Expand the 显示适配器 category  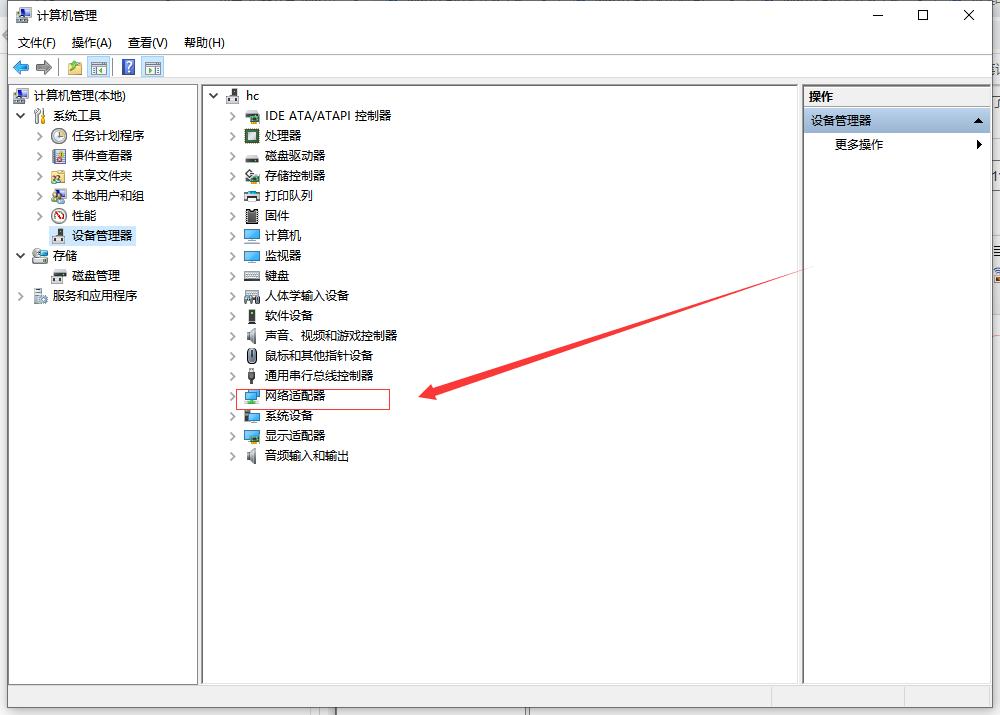point(233,436)
